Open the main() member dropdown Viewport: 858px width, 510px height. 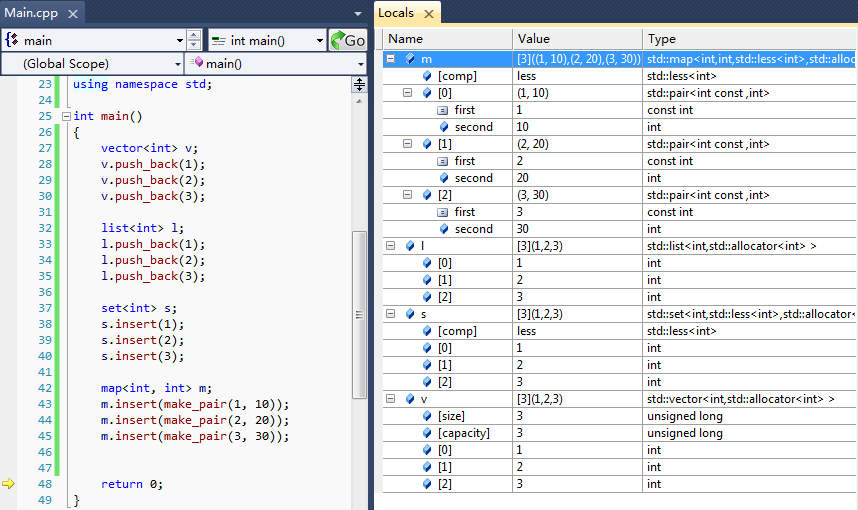(x=361, y=64)
